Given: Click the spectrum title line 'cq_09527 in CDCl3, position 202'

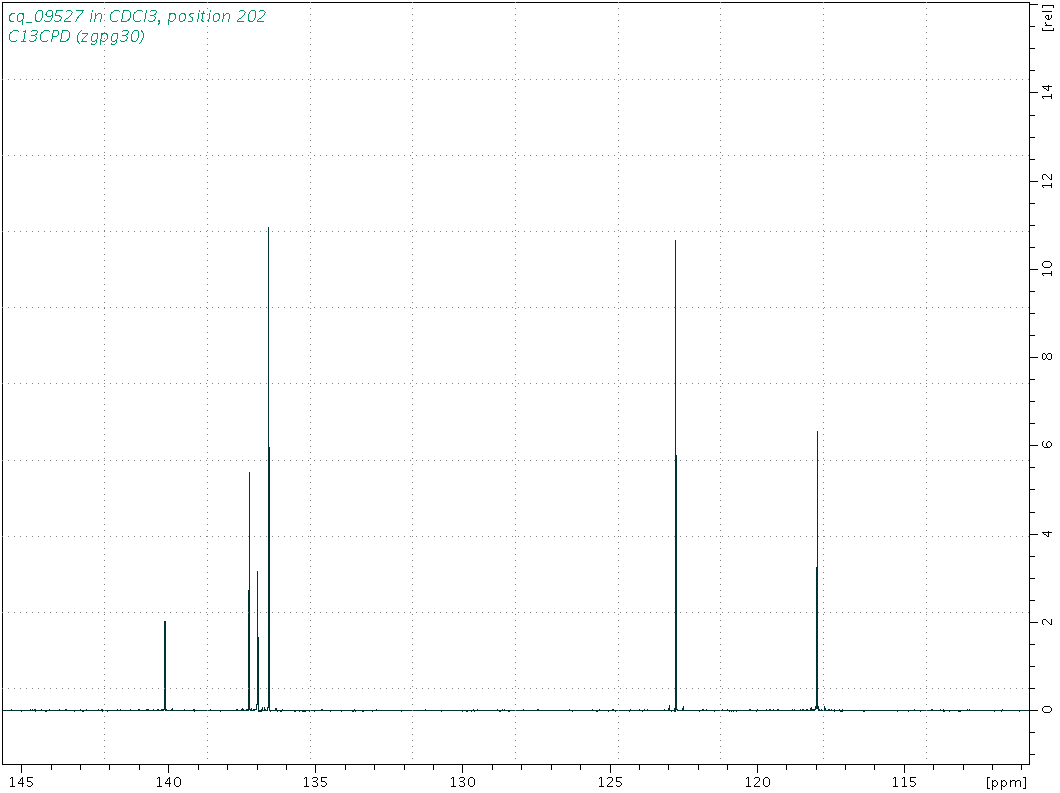Looking at the screenshot, I should [137, 16].
